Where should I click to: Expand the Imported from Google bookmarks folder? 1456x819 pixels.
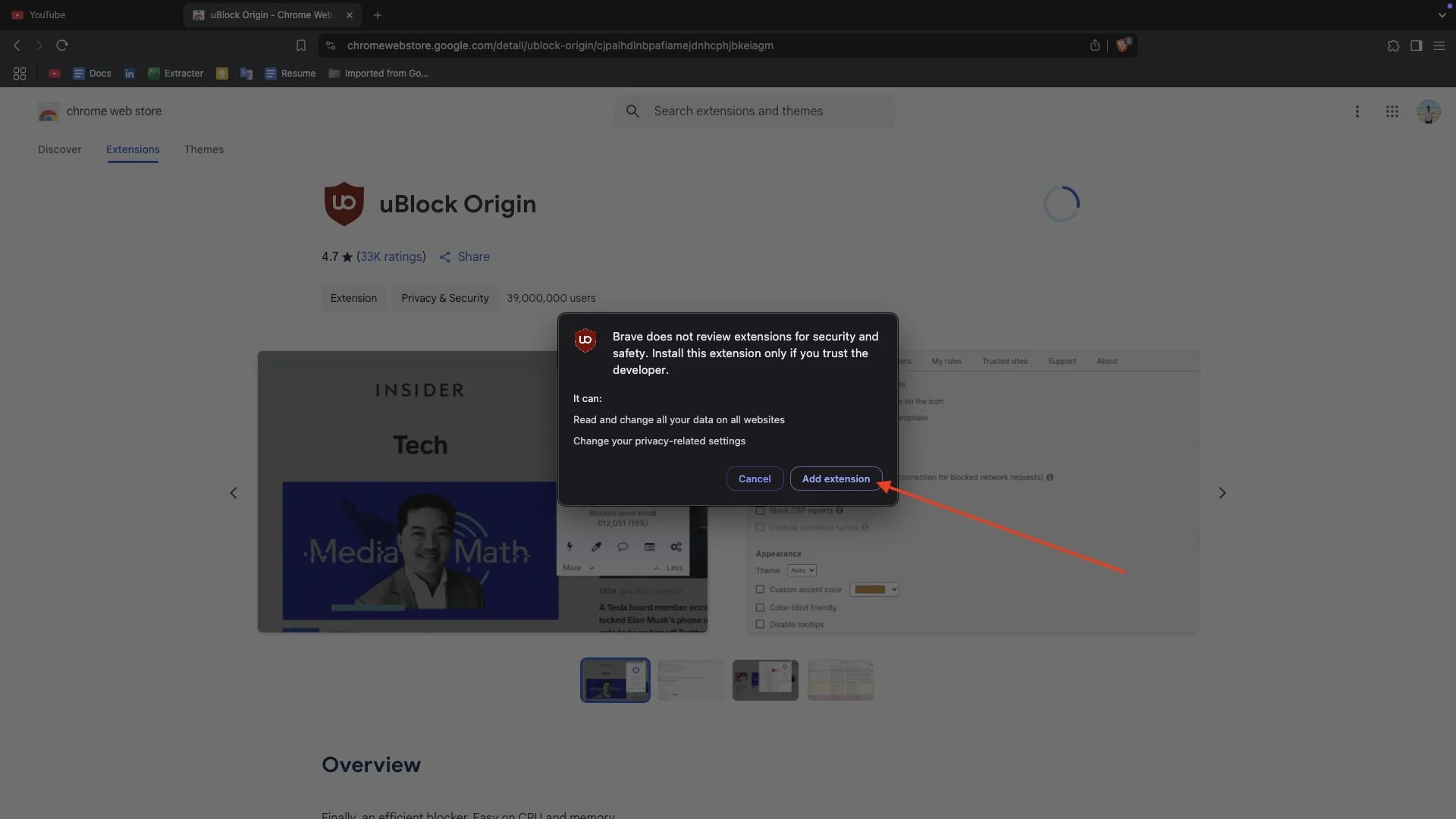tap(378, 74)
